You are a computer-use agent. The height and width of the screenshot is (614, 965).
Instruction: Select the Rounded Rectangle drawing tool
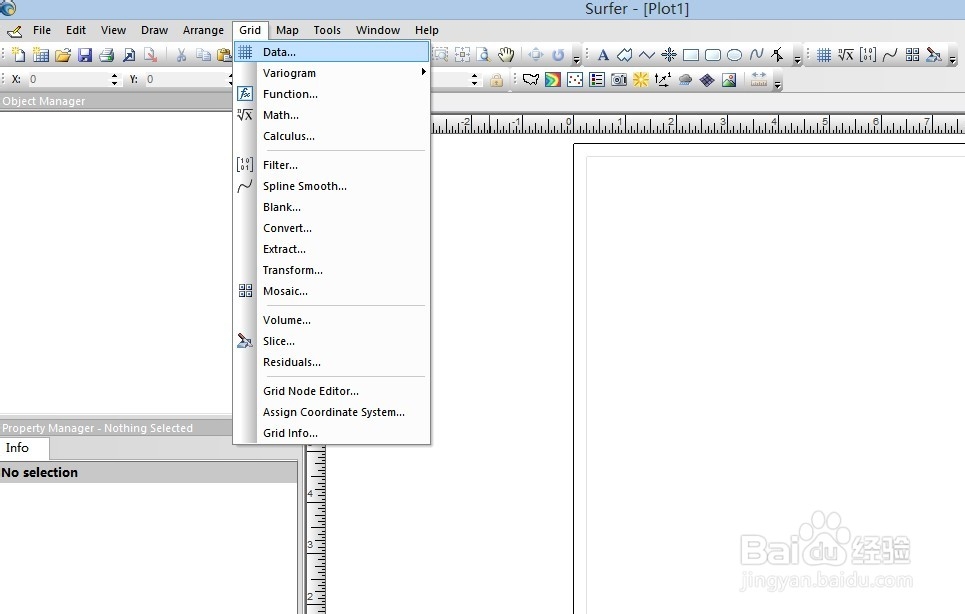[713, 55]
